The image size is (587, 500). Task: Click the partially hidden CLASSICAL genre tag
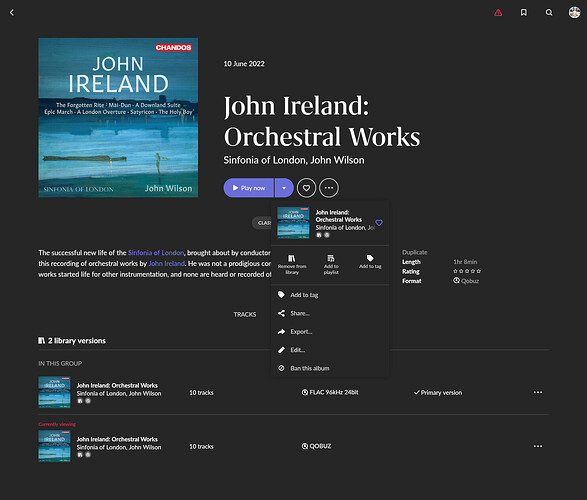[262, 223]
